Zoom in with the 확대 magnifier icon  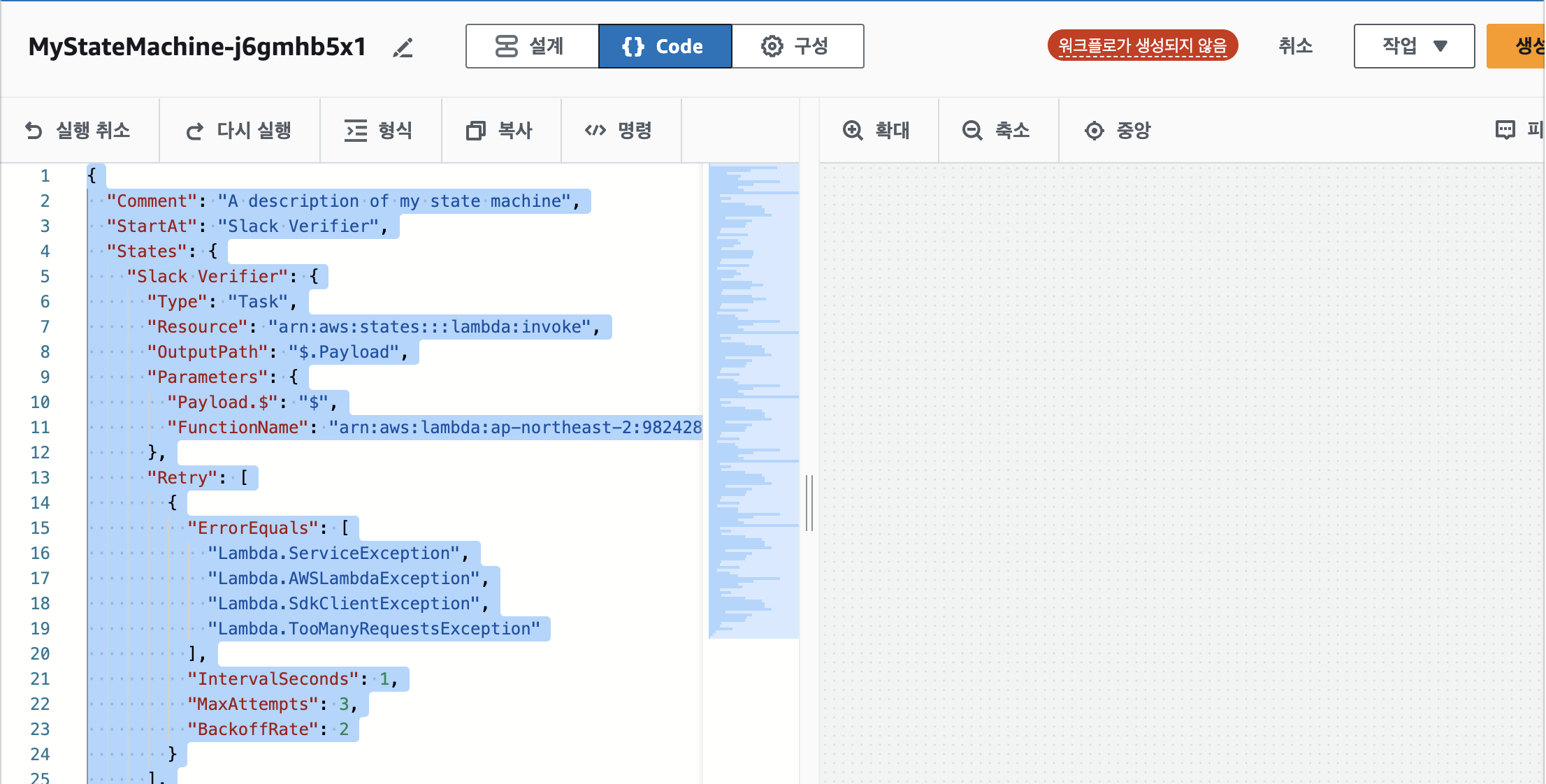click(x=853, y=131)
